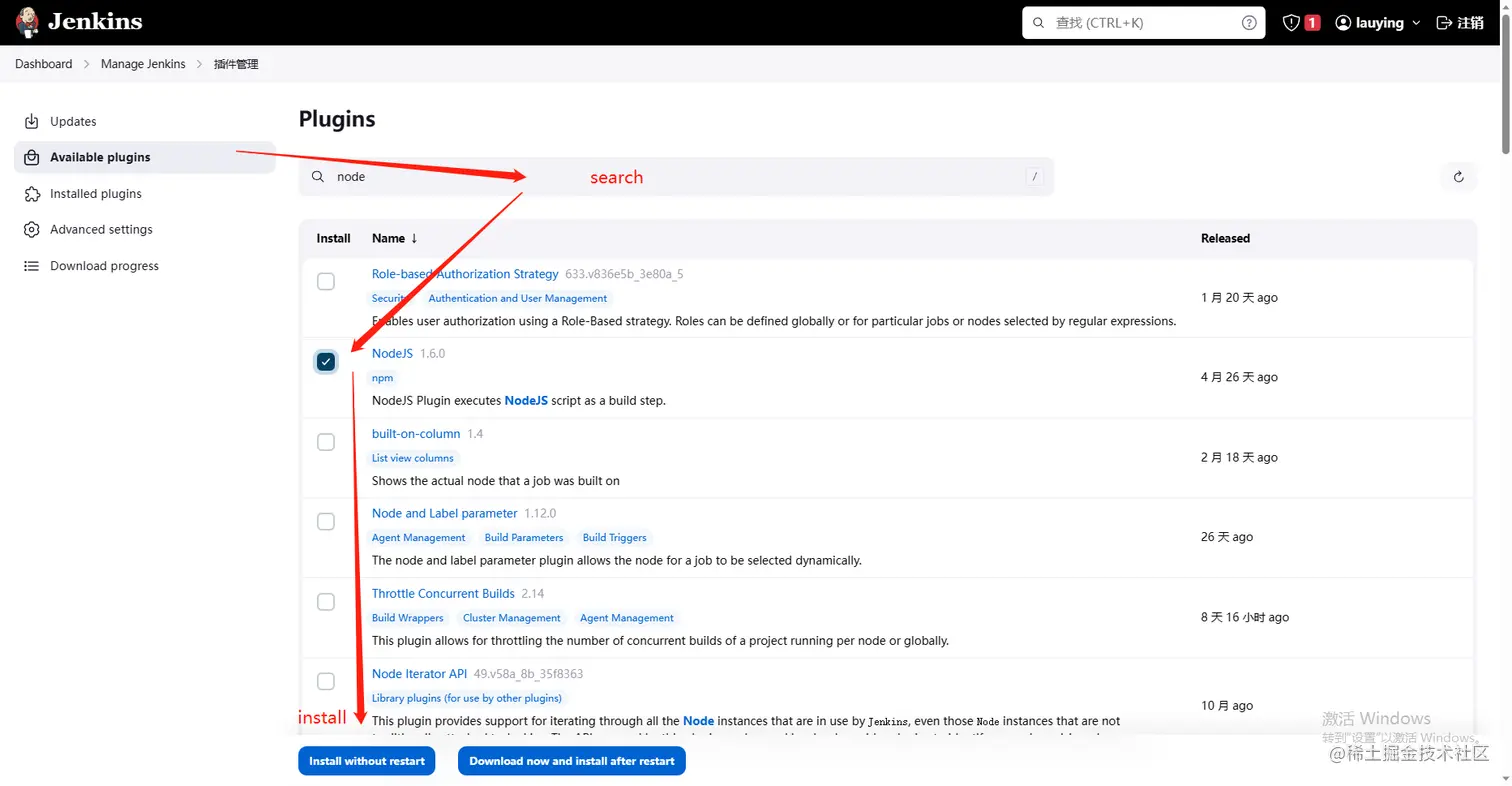
Task: Click the magnifier icon in the top search box
Action: 1038,23
